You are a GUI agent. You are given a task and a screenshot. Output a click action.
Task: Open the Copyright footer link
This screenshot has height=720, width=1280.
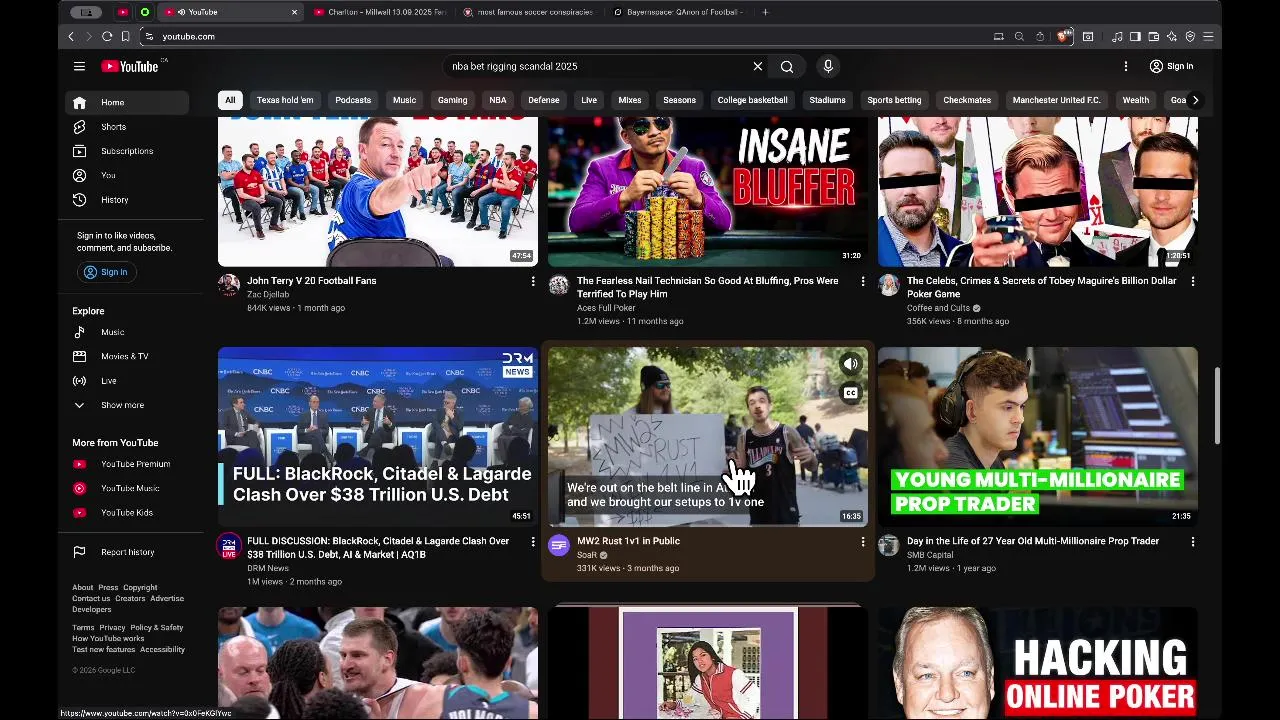pos(140,588)
